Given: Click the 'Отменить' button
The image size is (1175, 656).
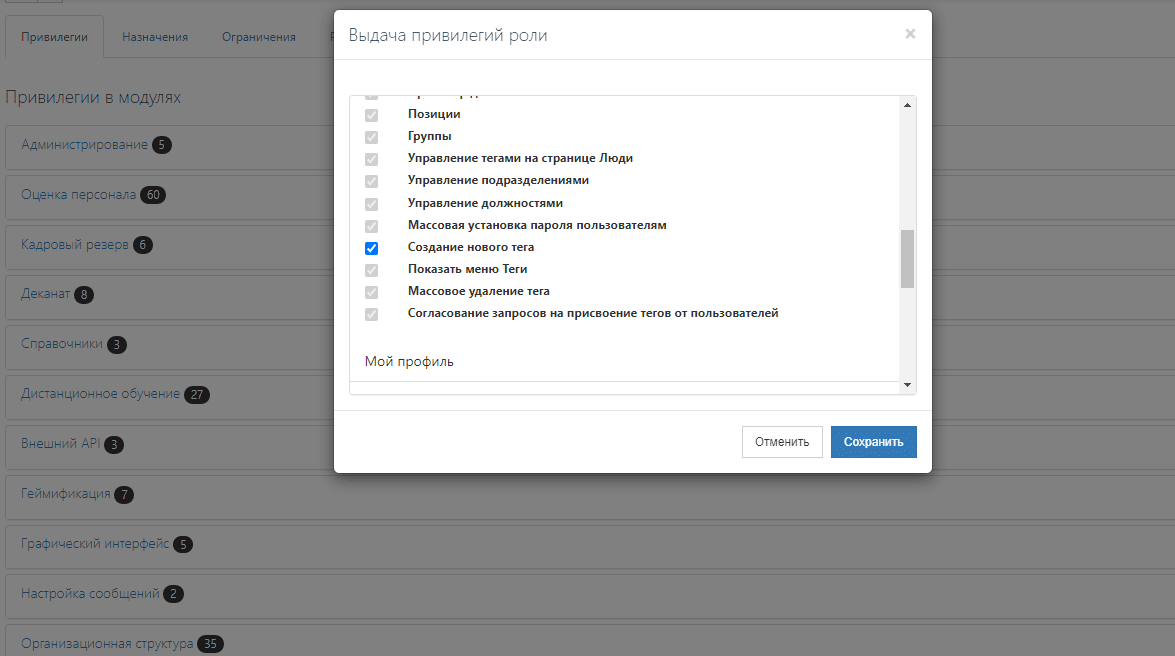Looking at the screenshot, I should pyautogui.click(x=782, y=442).
